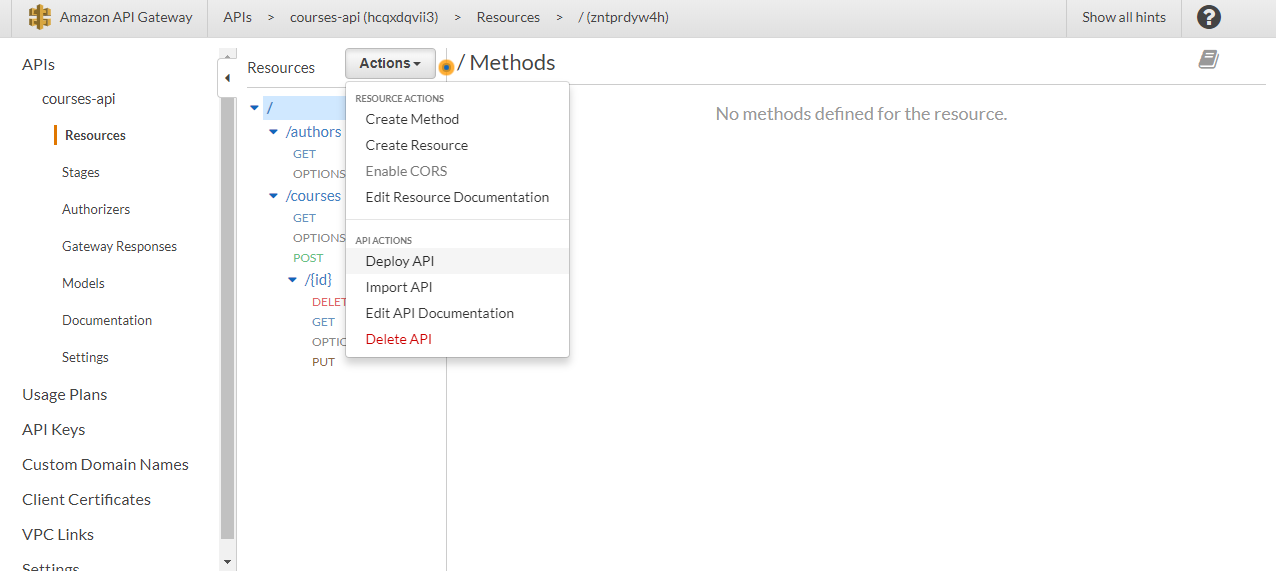Screen dimensions: 1276x576
Task: Open APIs in the left sidebar
Action: pyautogui.click(x=38, y=64)
